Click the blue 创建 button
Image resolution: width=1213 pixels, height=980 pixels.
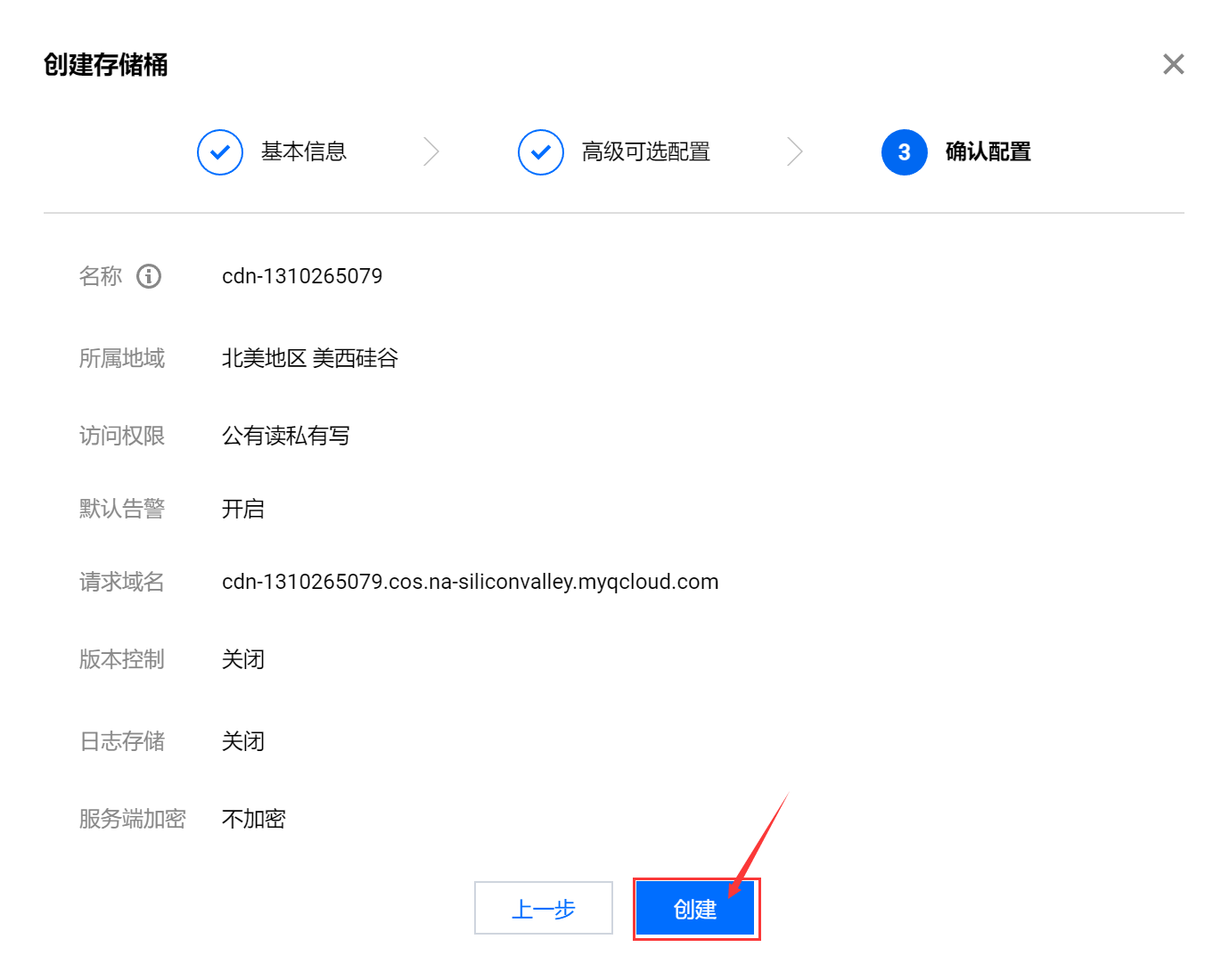[695, 909]
